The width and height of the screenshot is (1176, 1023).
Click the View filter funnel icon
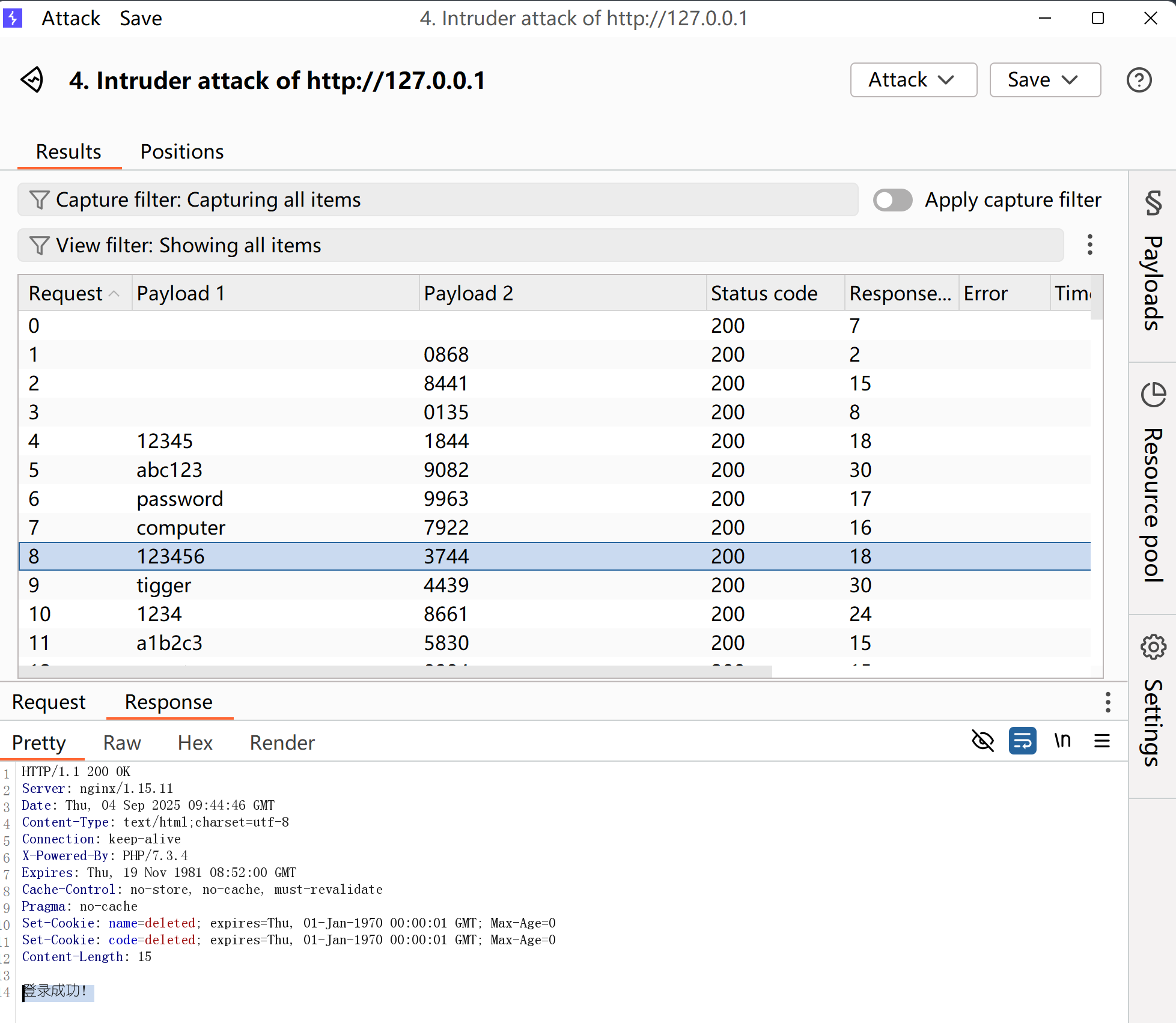click(x=39, y=245)
